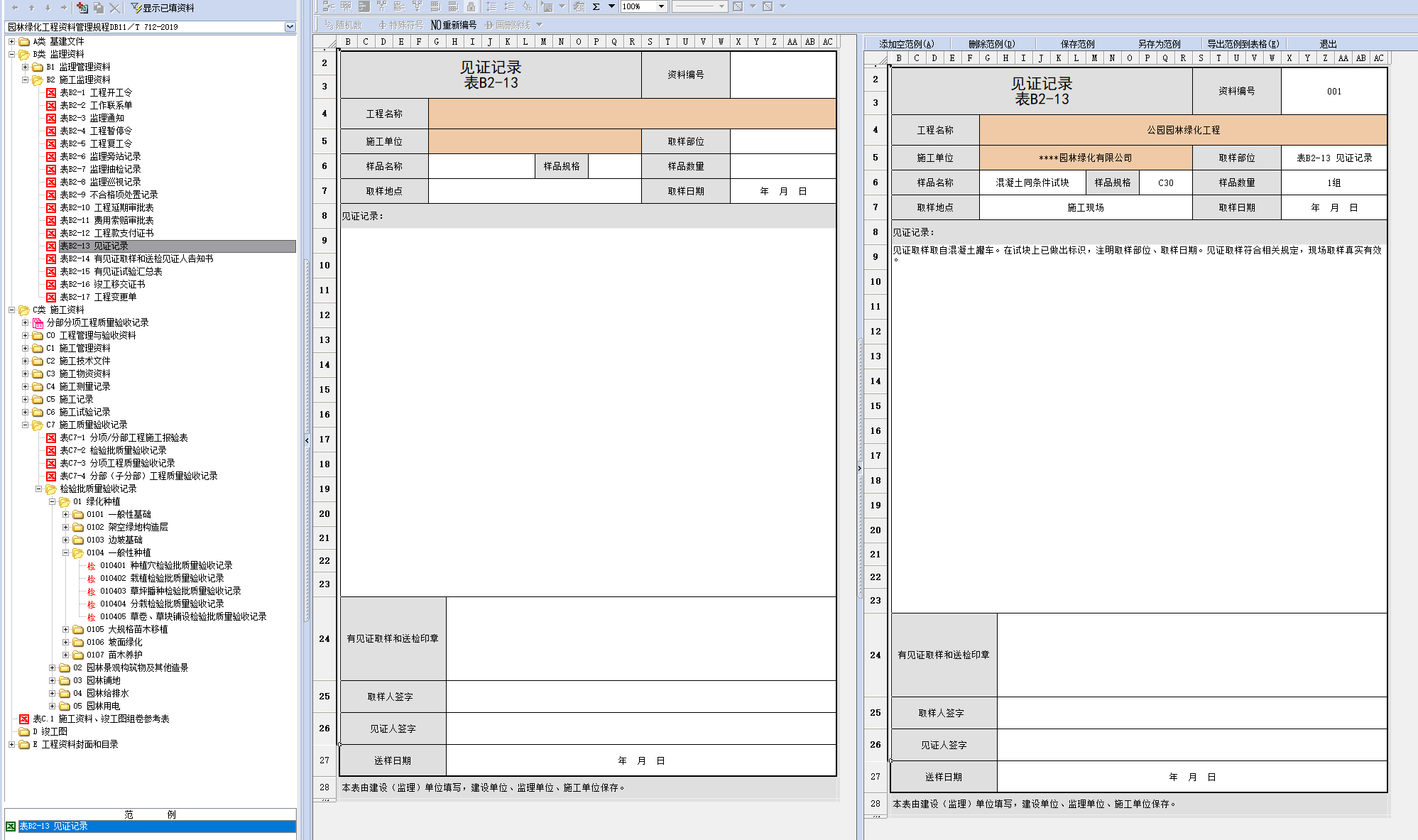Viewport: 1418px width, 840px height.
Task: Select 表B2-14 有见证取样和送检见证人告知书
Action: pyautogui.click(x=136, y=258)
